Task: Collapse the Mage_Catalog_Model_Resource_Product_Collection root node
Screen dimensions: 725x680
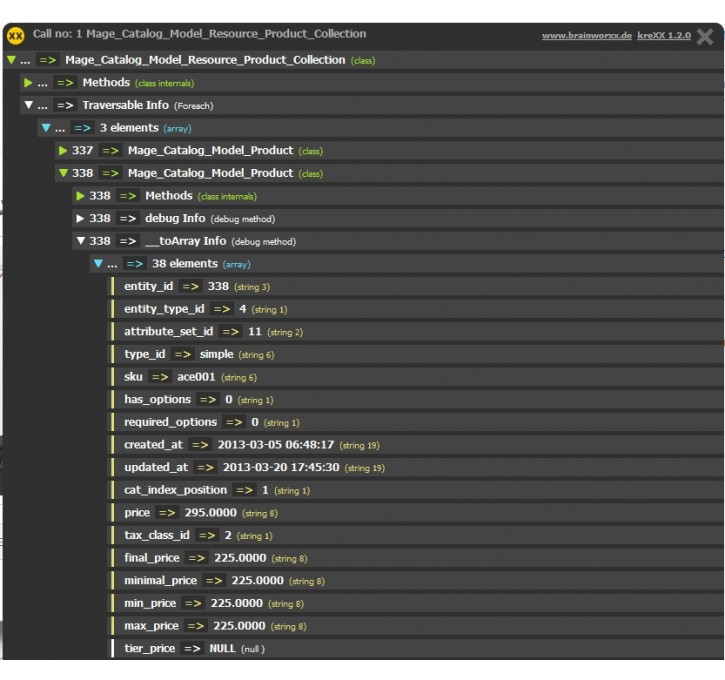Action: [x=12, y=60]
